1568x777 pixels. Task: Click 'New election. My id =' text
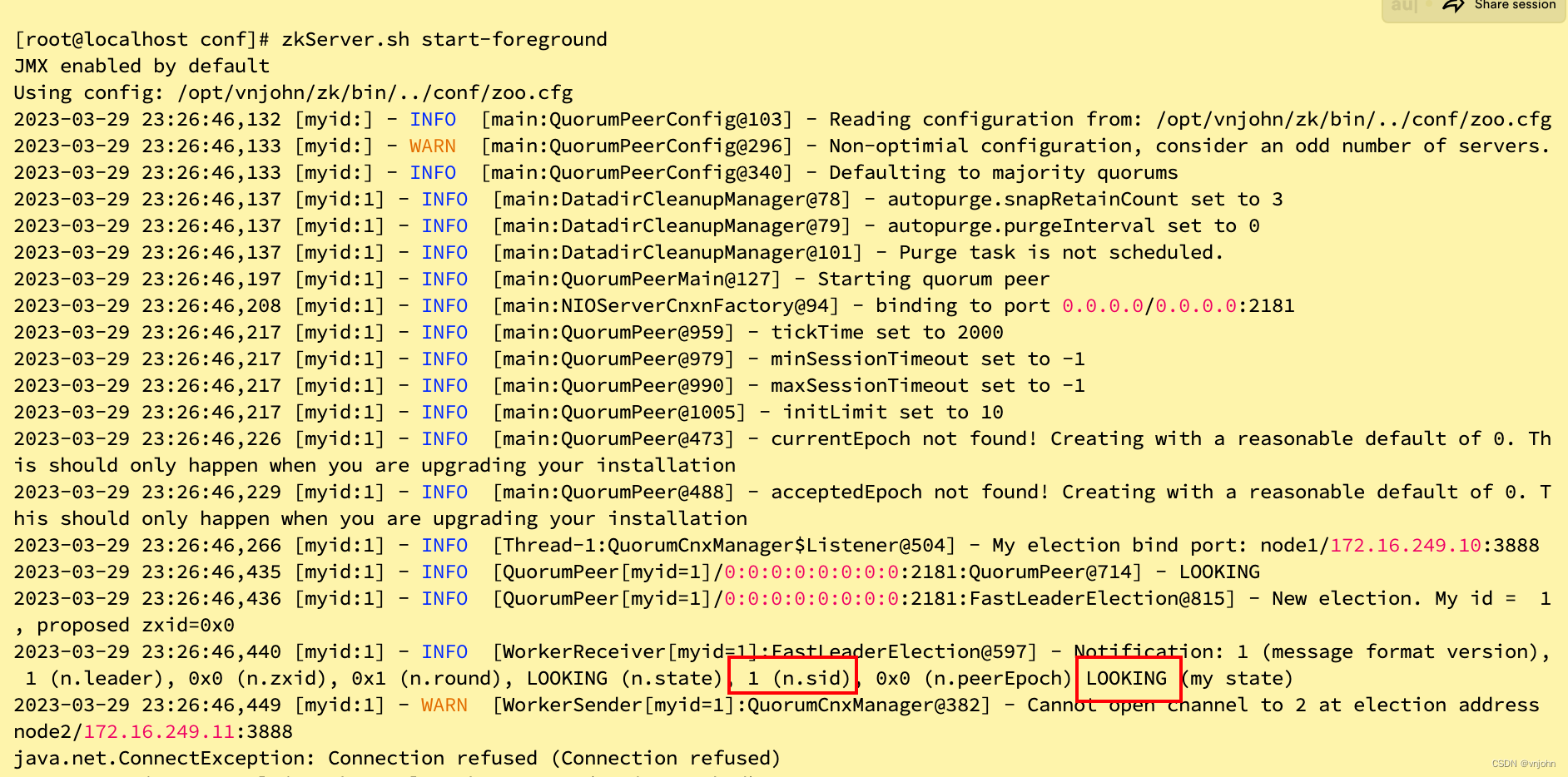1394,598
